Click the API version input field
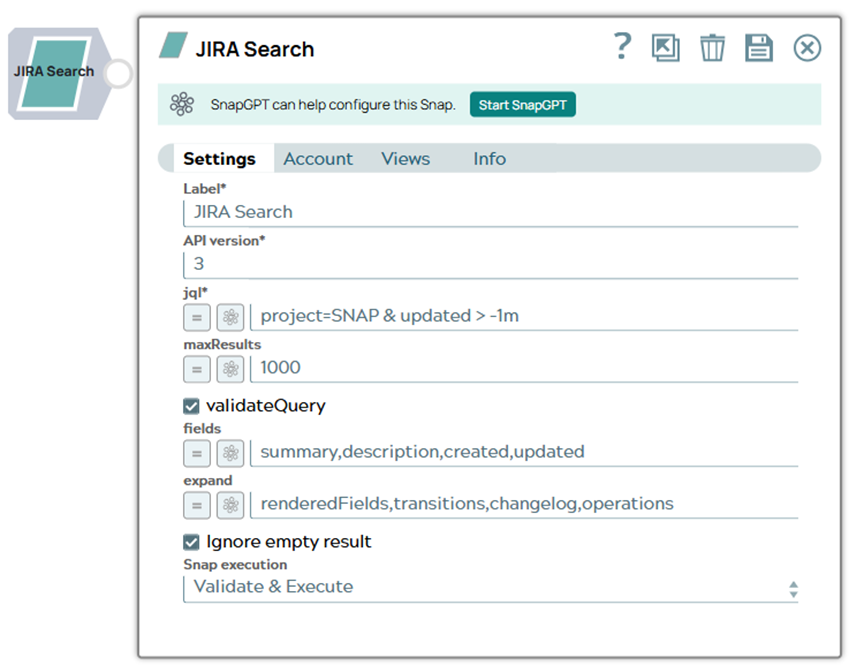Viewport: 849px width, 665px height. pos(491,264)
